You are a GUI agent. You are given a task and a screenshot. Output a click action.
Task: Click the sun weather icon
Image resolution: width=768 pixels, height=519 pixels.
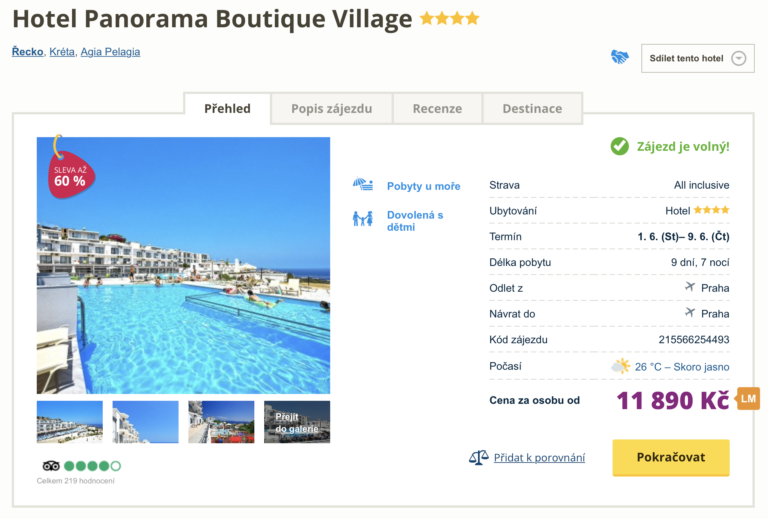click(621, 366)
